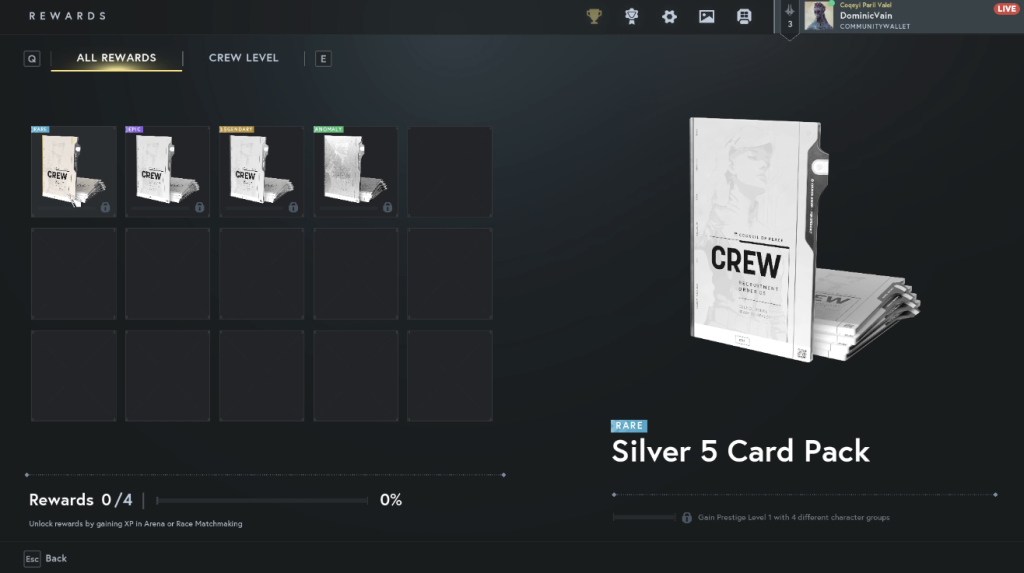This screenshot has height=573, width=1024.
Task: Click Rewards 0/4 counter
Action: coord(80,500)
